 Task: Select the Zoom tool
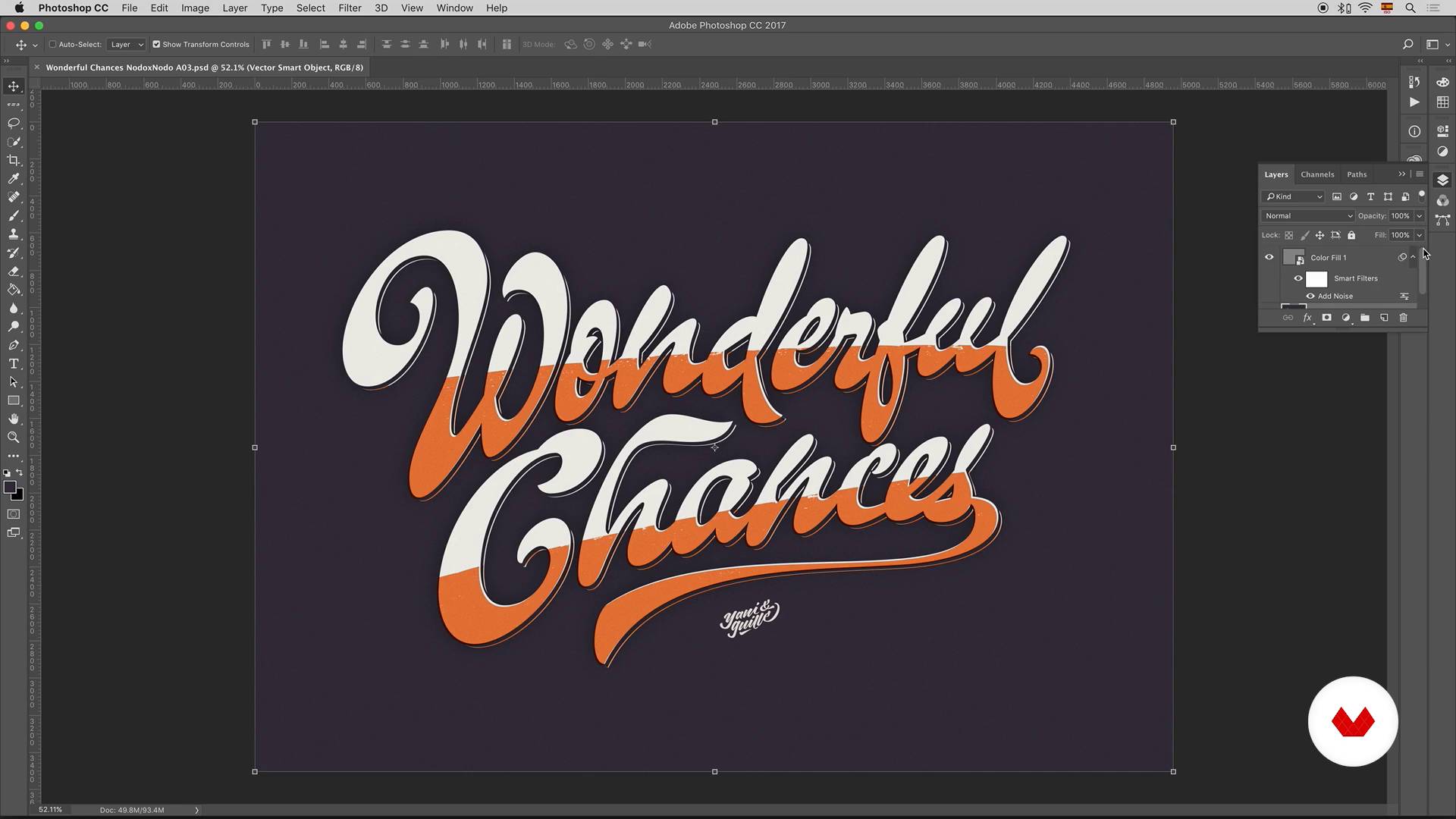click(x=14, y=438)
